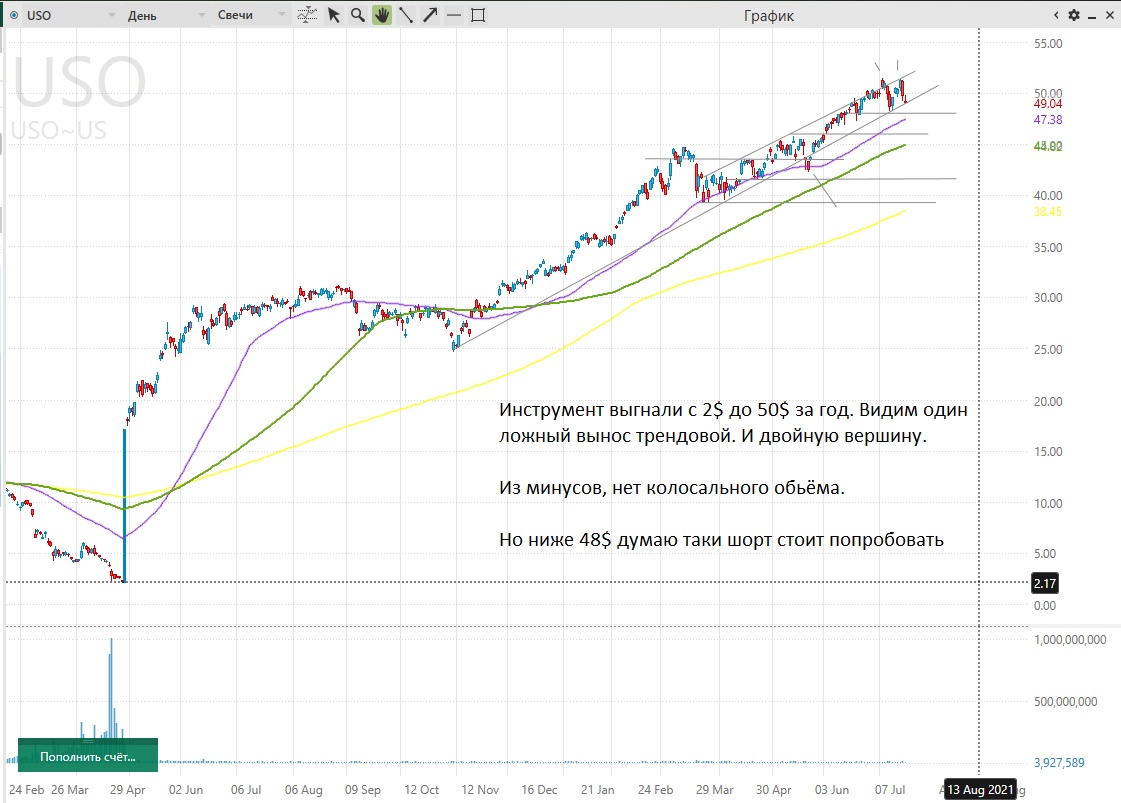Click the tallest volume bar near 29 Apr
The image size is (1121, 803).
click(x=111, y=700)
